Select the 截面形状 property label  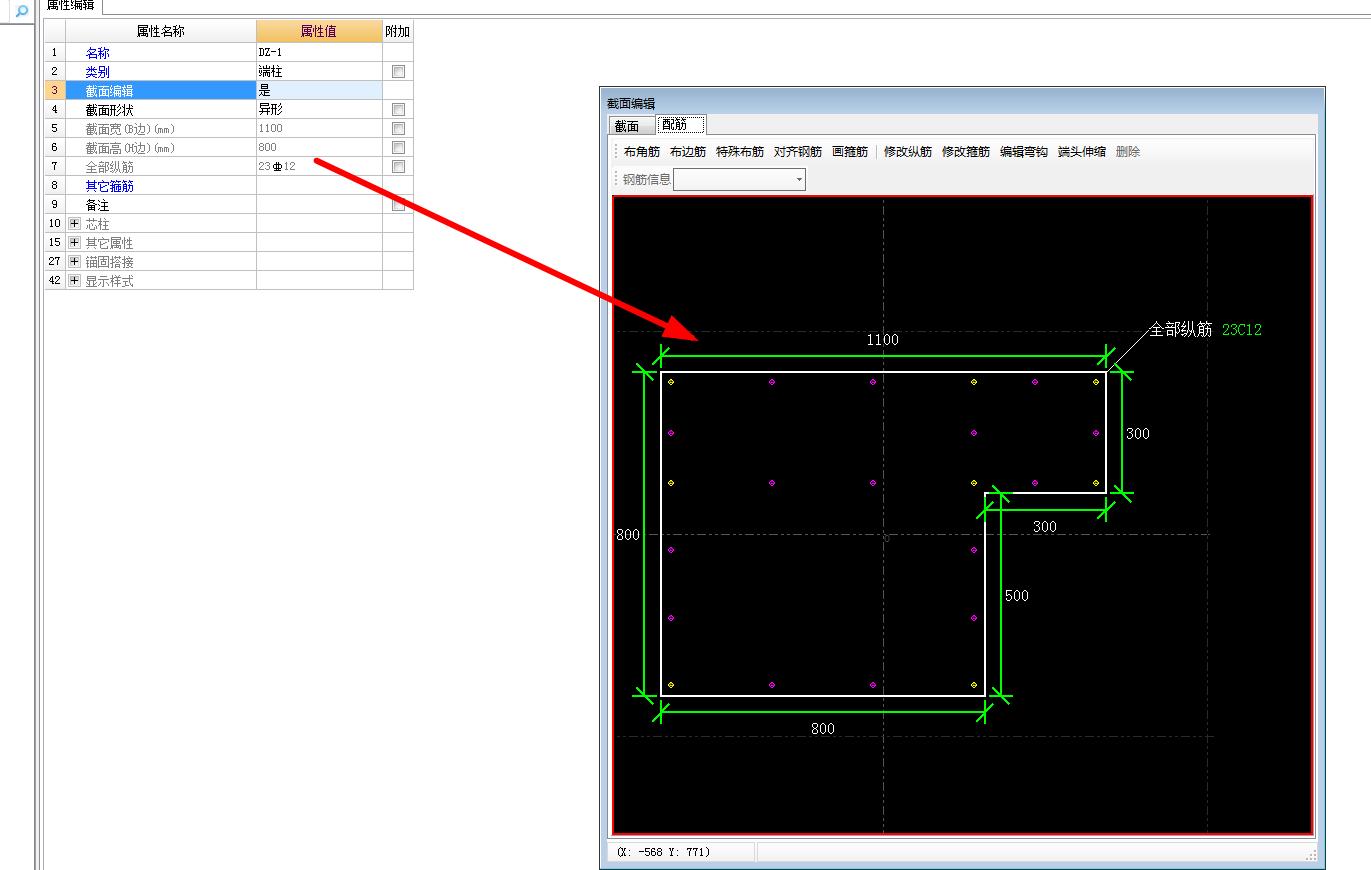pyautogui.click(x=109, y=110)
